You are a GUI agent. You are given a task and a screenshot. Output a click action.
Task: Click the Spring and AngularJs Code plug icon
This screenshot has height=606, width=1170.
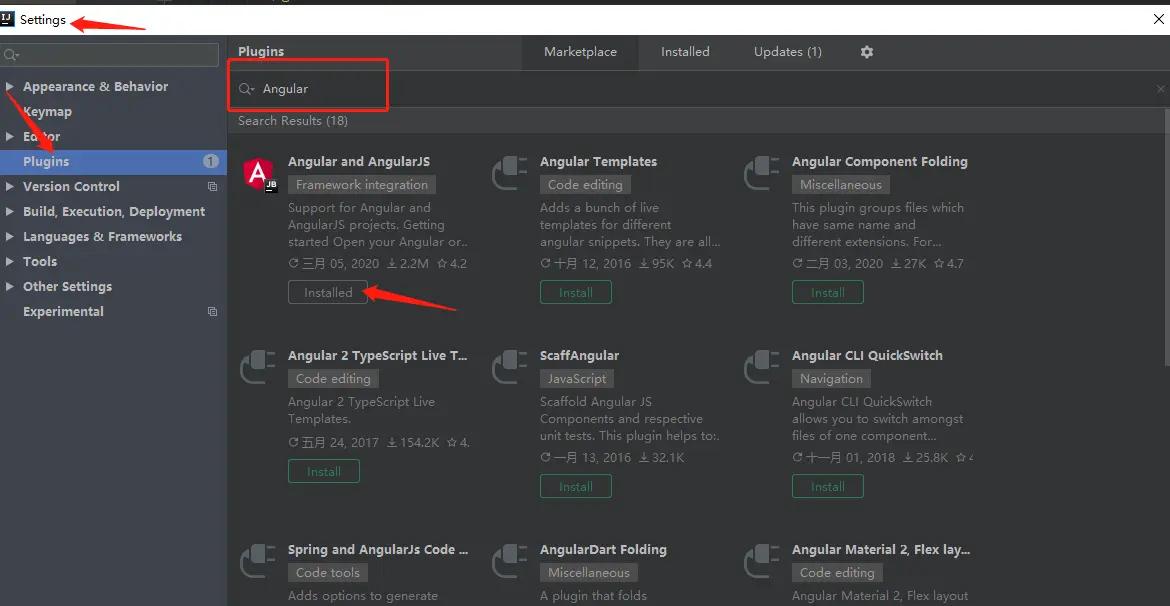click(258, 562)
